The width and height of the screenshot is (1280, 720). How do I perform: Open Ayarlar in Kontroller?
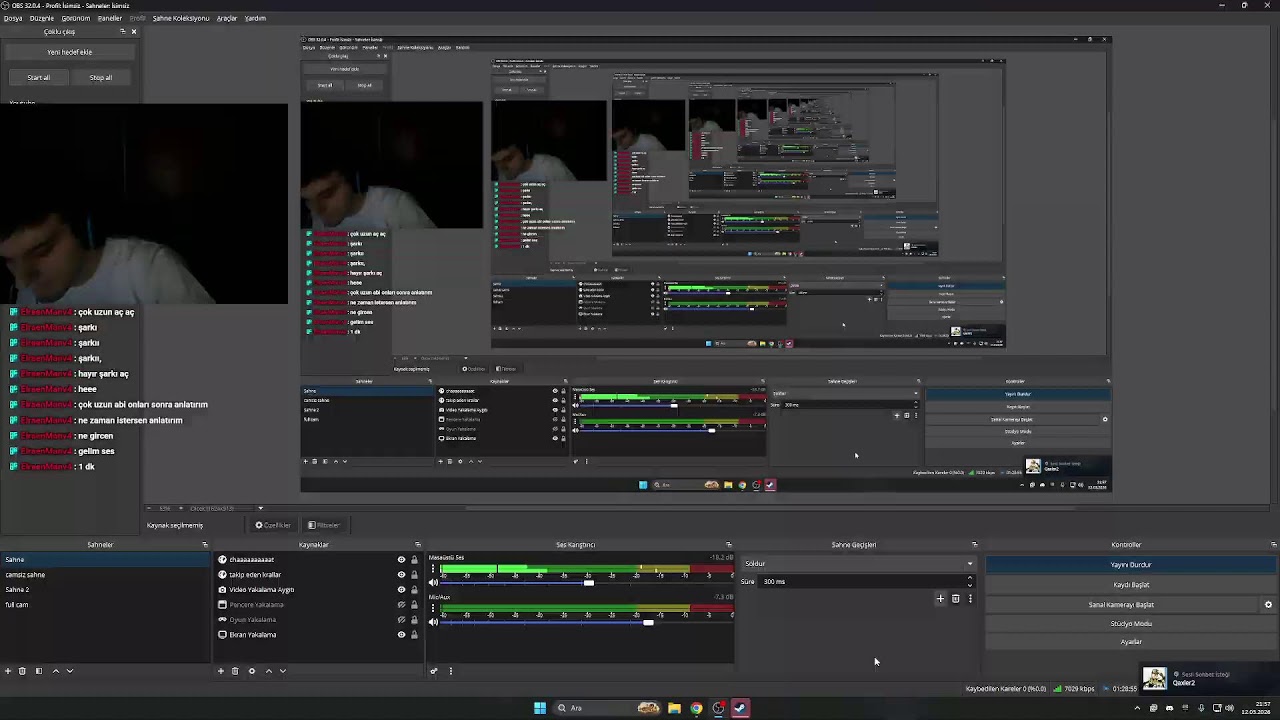(x=1131, y=642)
